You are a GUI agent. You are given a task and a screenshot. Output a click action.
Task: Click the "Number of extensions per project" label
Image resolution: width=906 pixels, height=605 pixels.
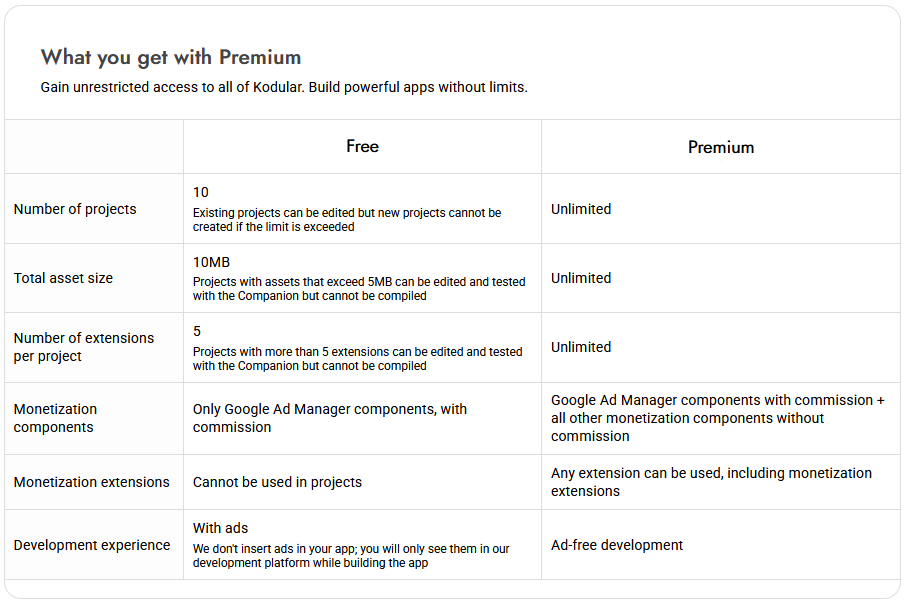coord(84,347)
